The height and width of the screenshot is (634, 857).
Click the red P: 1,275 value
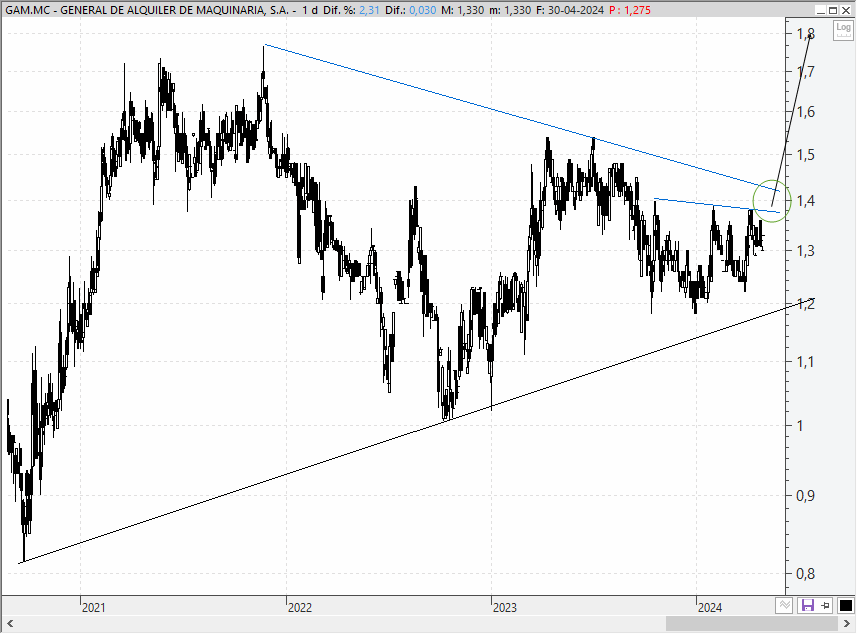coord(630,10)
